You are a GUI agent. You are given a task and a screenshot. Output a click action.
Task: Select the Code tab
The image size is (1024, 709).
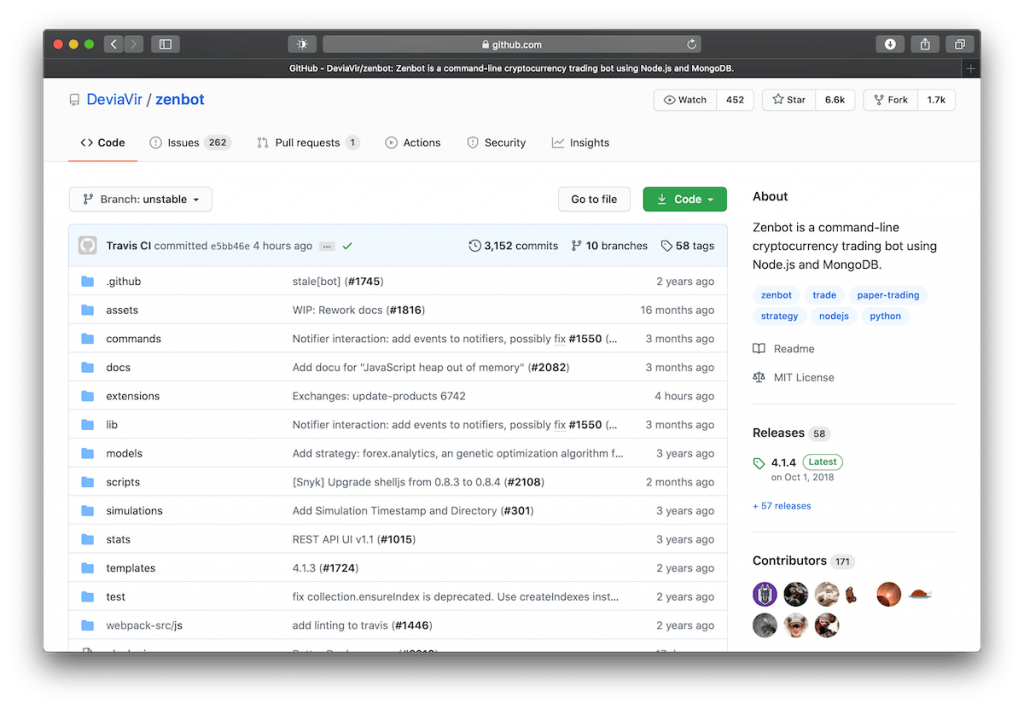click(103, 143)
